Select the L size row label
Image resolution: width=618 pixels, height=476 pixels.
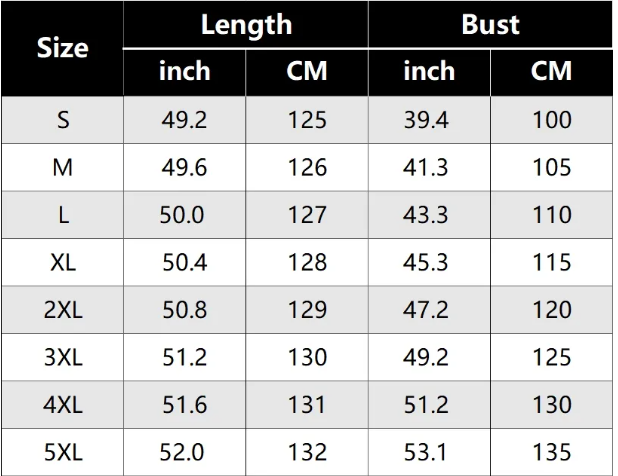click(63, 214)
